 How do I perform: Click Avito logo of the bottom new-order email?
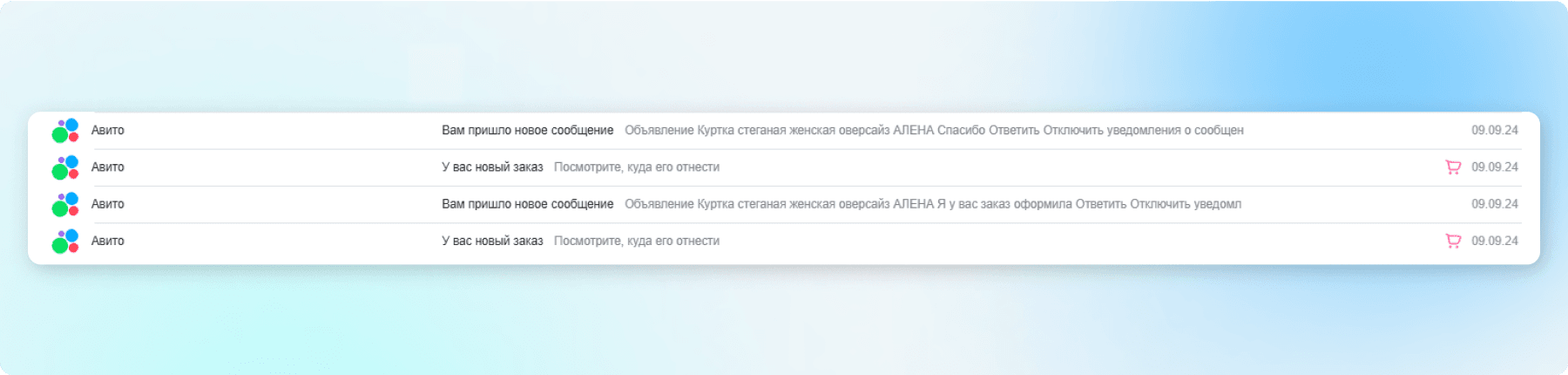65,242
